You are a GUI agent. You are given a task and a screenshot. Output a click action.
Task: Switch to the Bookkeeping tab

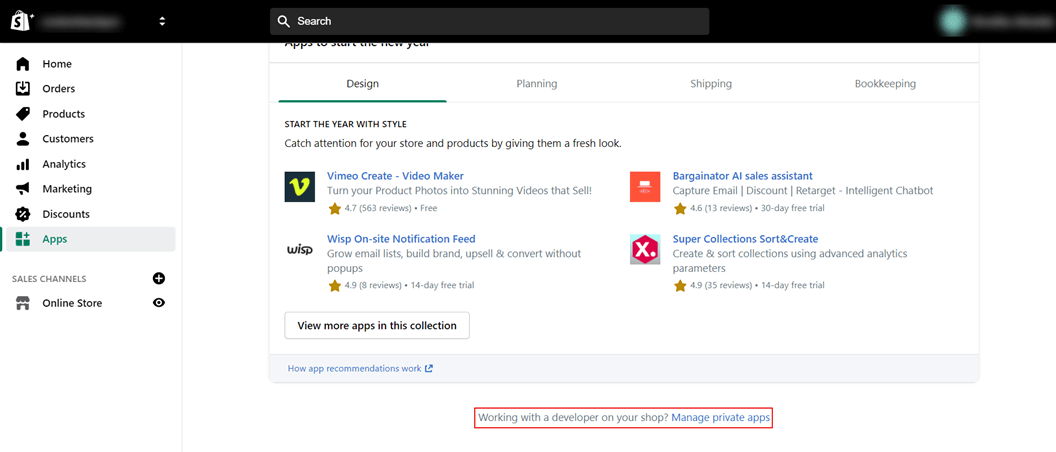(886, 84)
